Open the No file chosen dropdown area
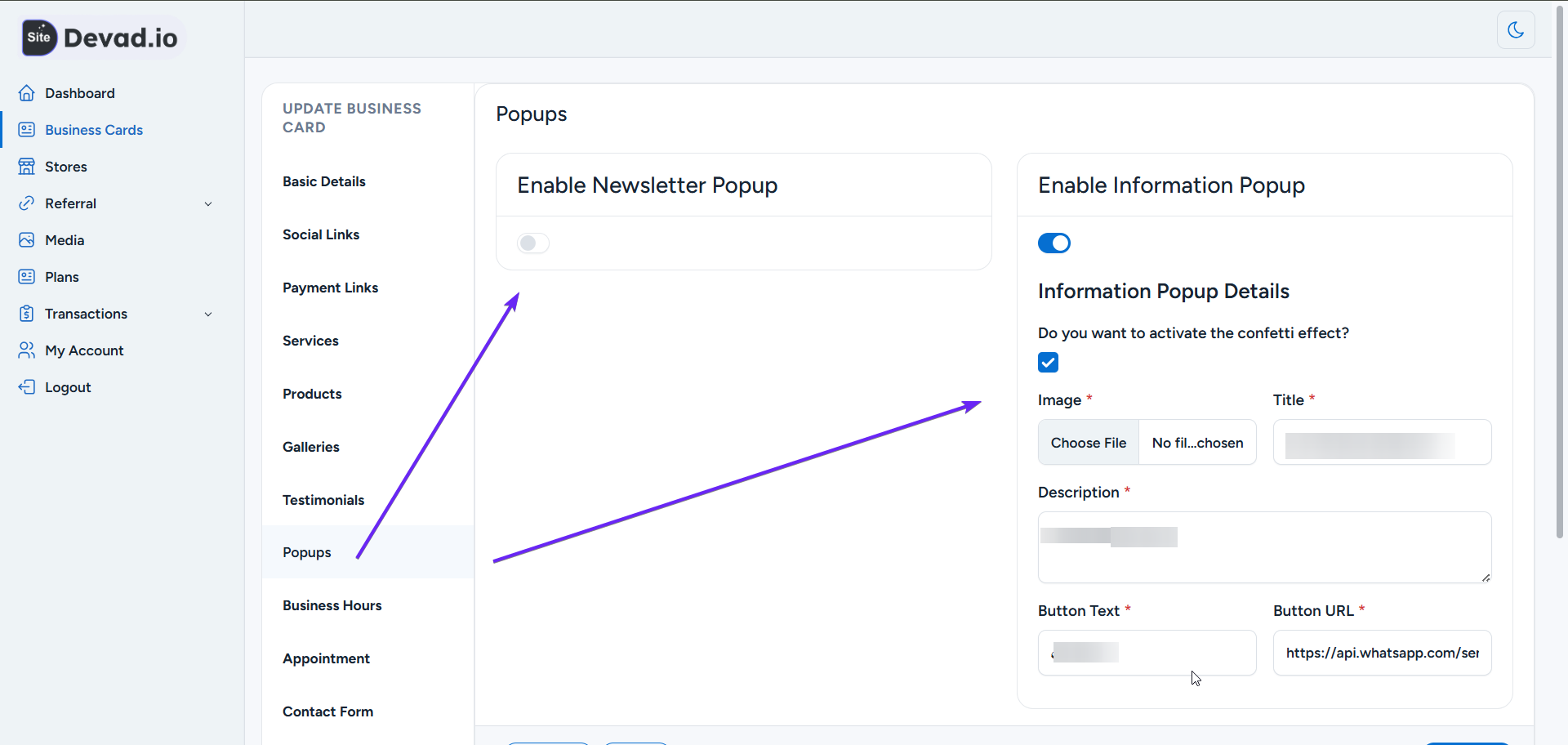 (x=1196, y=442)
